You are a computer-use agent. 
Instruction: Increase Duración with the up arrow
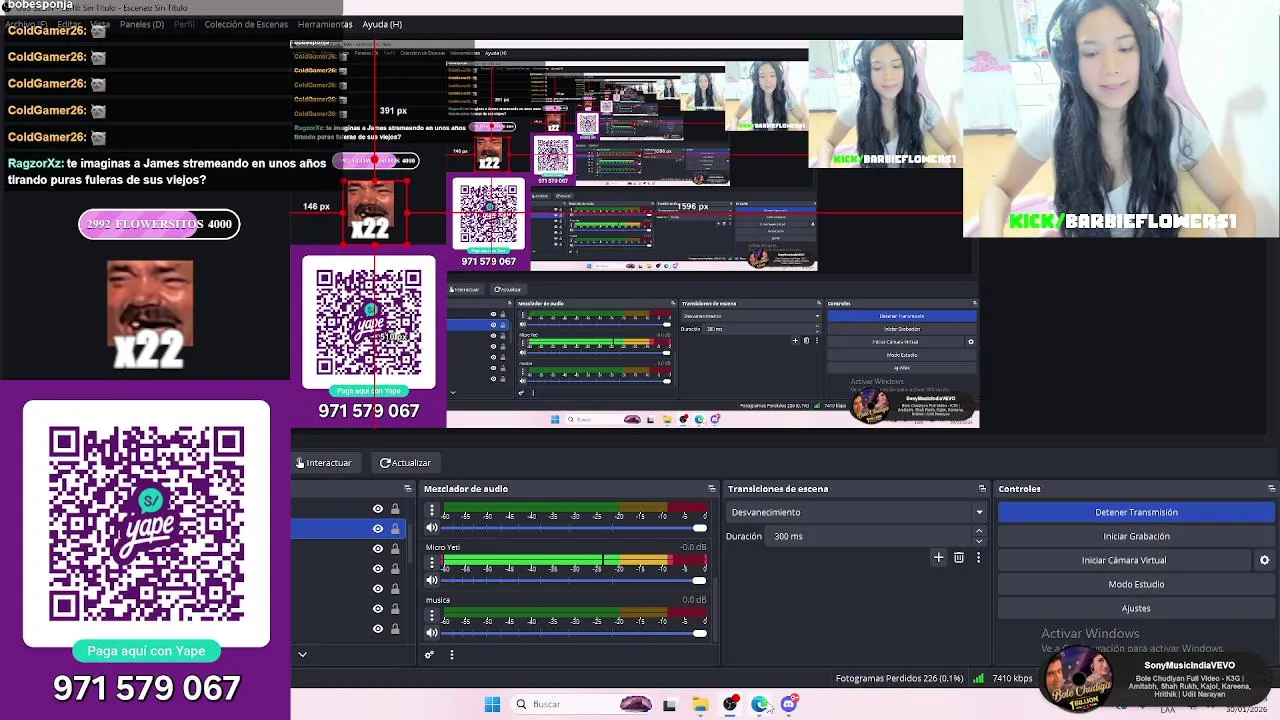pos(979,531)
